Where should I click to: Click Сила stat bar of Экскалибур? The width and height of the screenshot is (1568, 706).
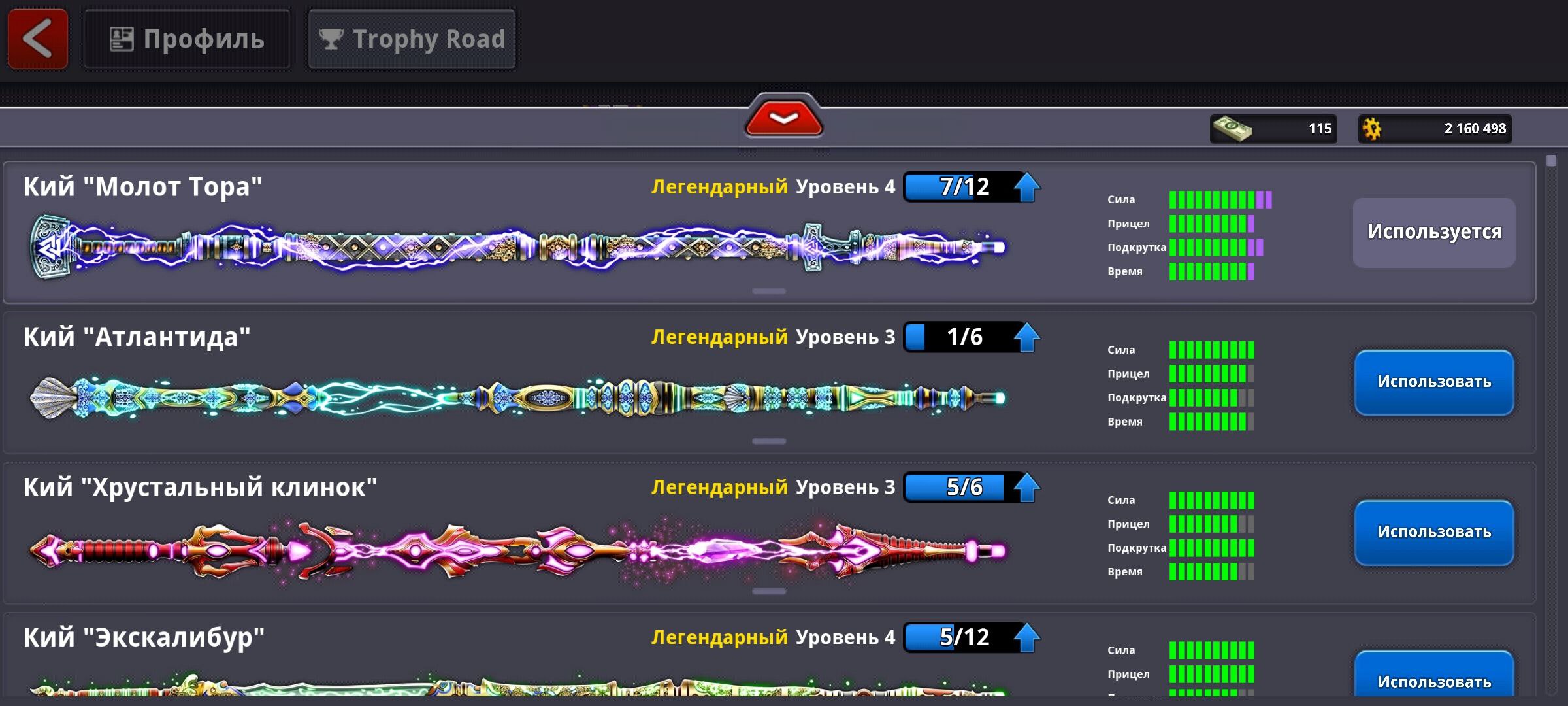(1212, 650)
